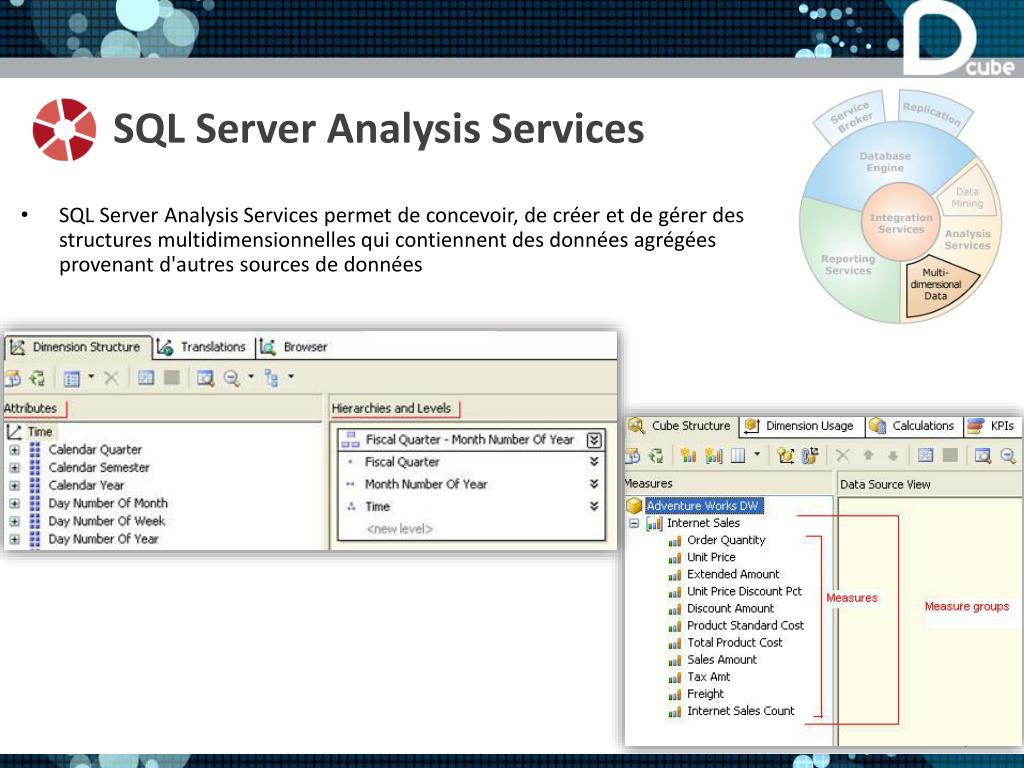Click Move Down arrow in Cube toolbar
This screenshot has height=768, width=1024.
click(x=893, y=456)
